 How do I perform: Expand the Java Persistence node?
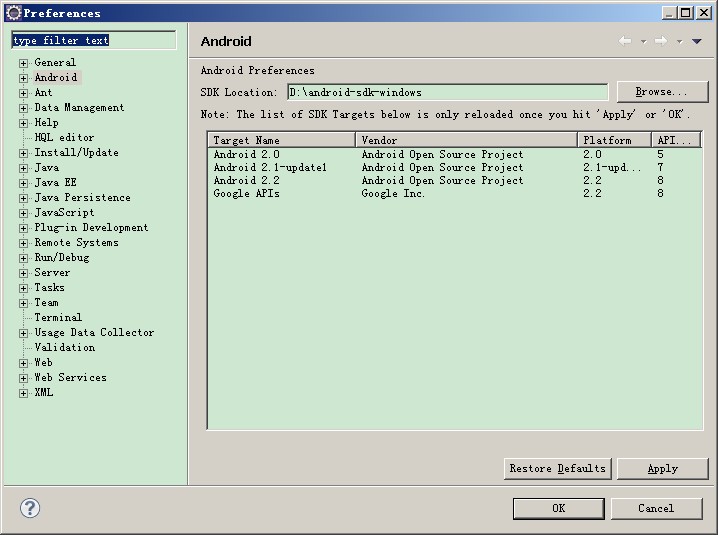[23, 198]
